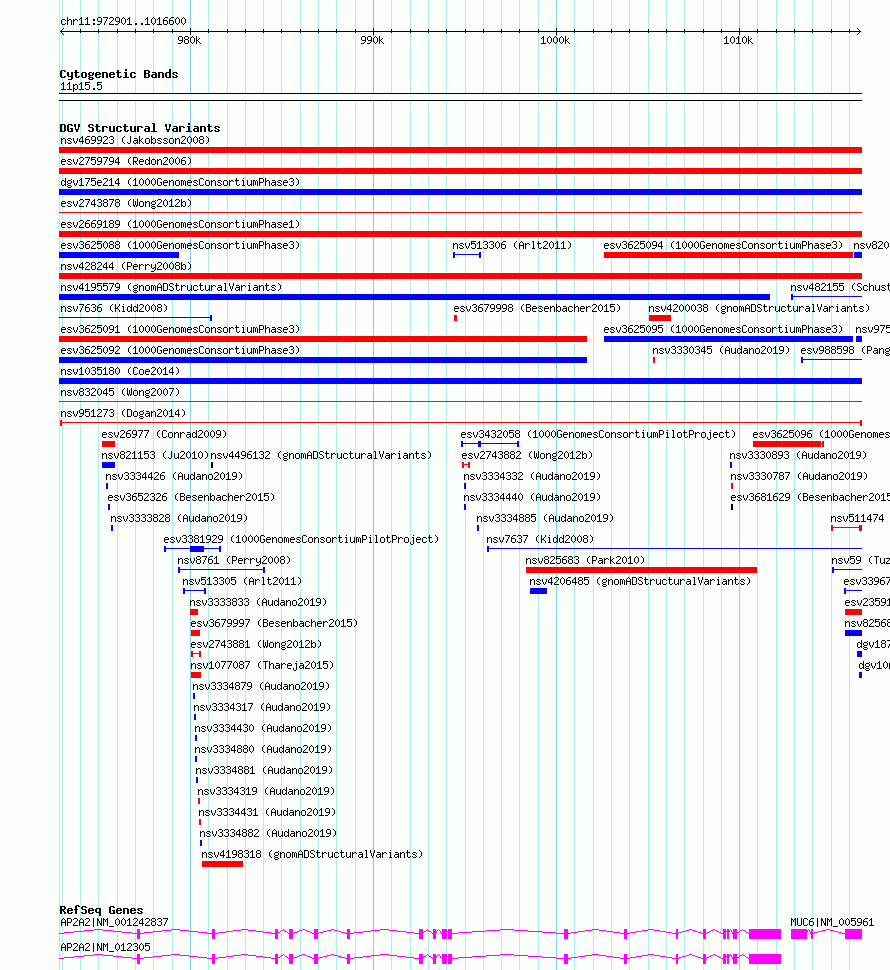Select esv3432058 (1000GenomesConsortiumPilotProject) label
This screenshot has width=890, height=970.
coord(598,435)
